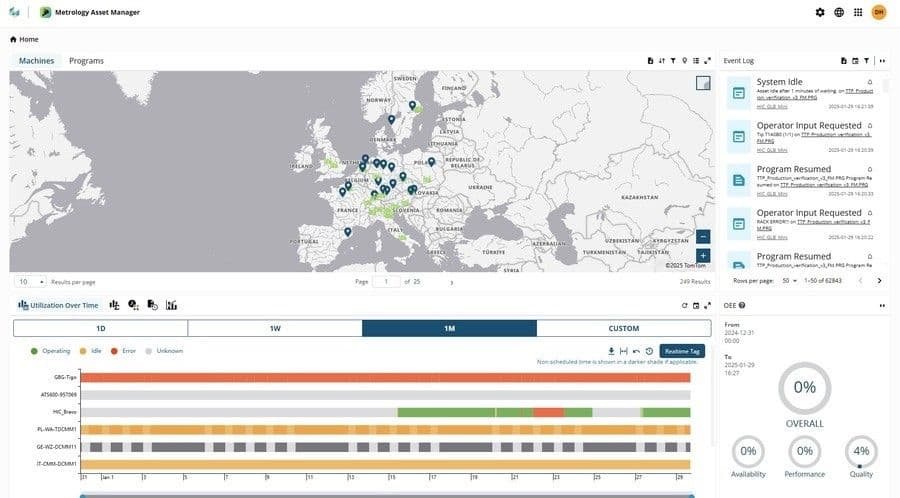The image size is (900, 498).
Task: Switch to the Programs tab
Action: point(86,61)
